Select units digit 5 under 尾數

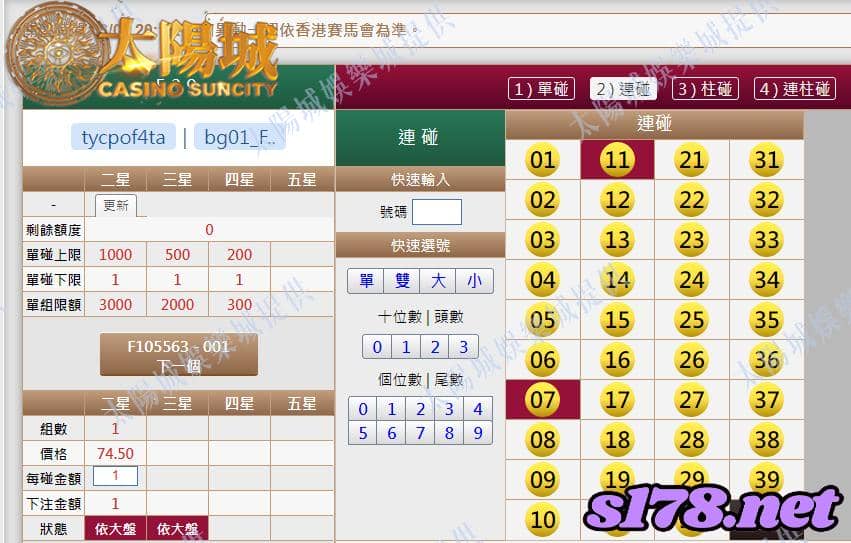coord(363,433)
